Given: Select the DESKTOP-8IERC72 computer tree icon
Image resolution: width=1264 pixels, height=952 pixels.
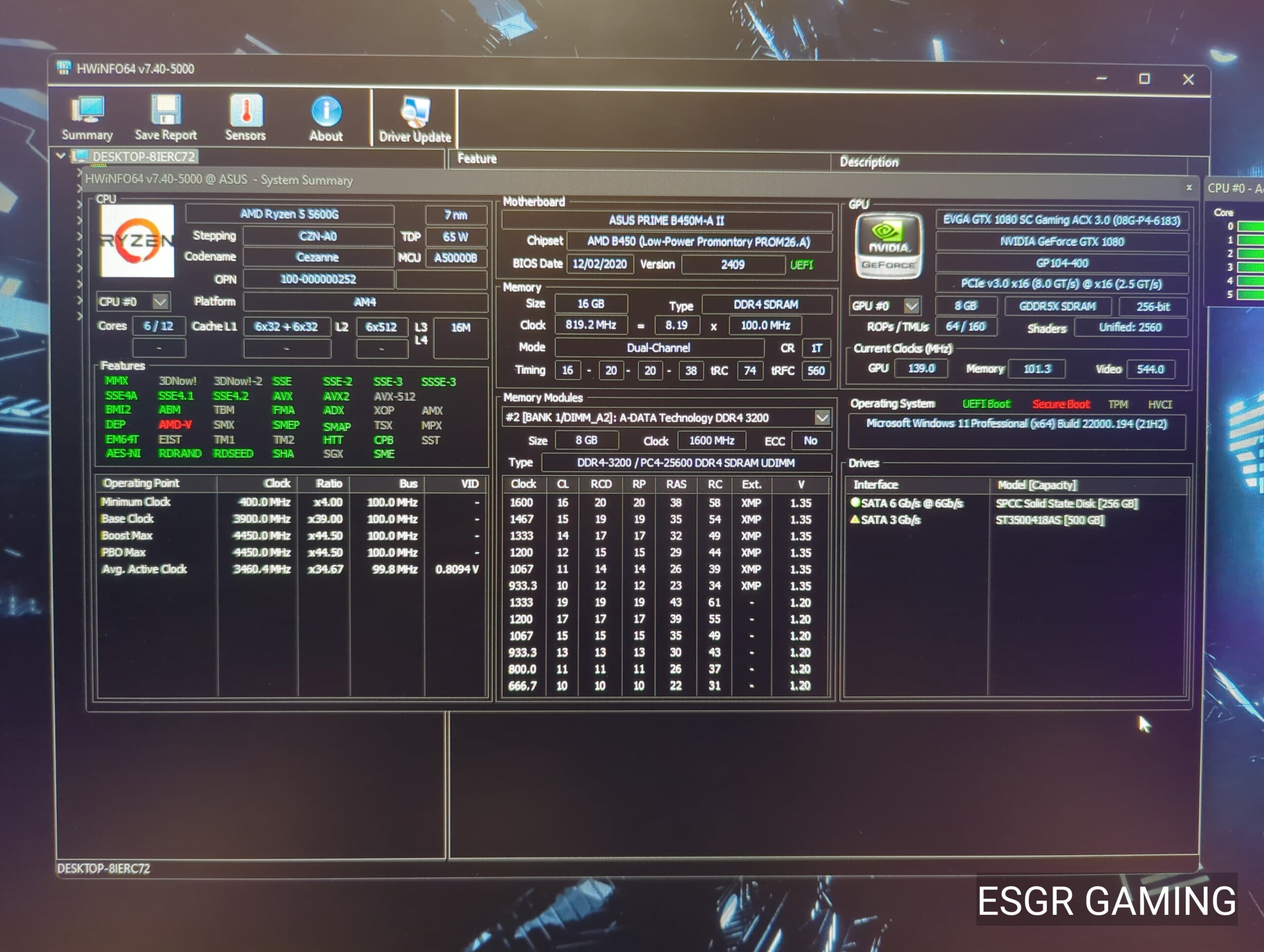Looking at the screenshot, I should tap(80, 156).
